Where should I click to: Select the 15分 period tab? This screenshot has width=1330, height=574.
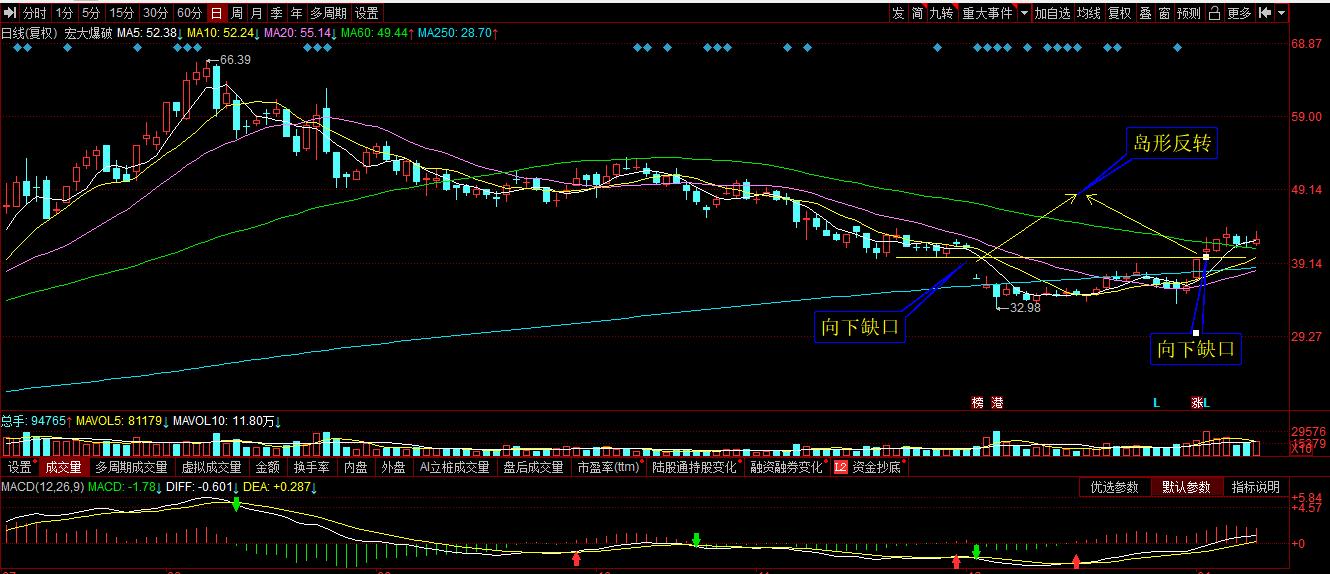[x=122, y=13]
